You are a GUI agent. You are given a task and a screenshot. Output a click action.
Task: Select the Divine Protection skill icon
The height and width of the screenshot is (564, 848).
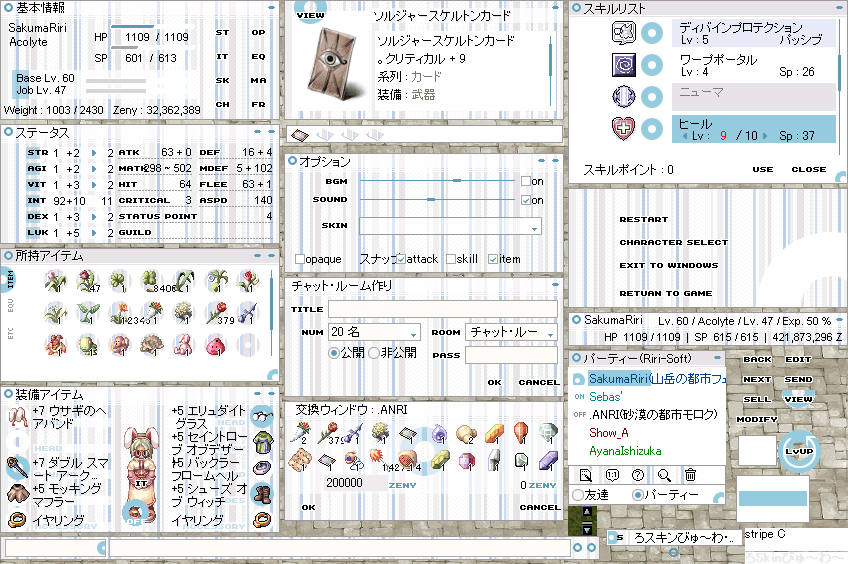pos(624,32)
